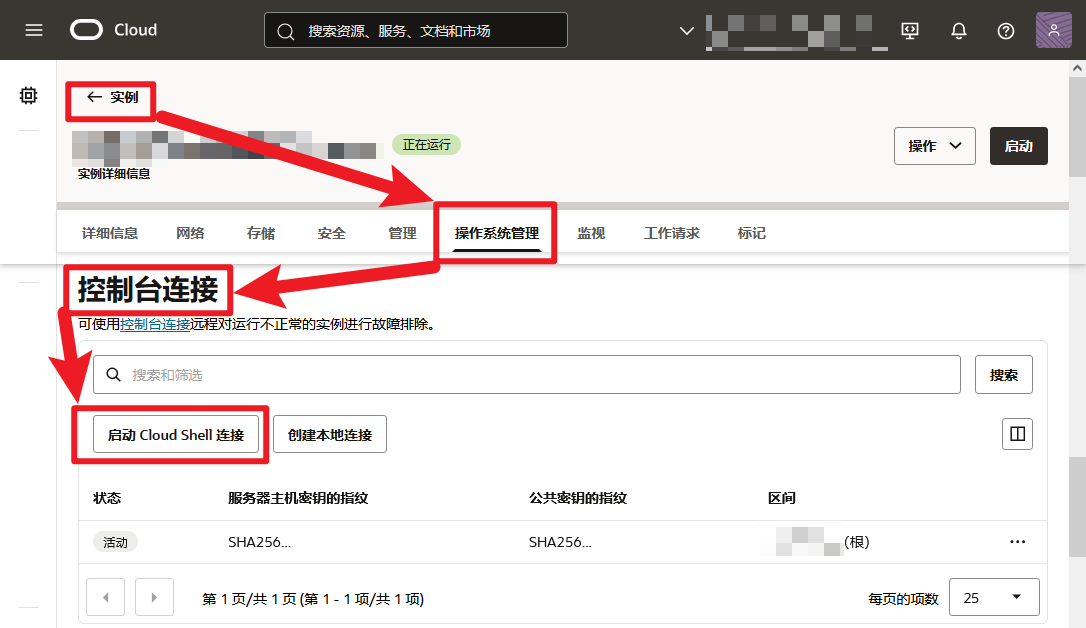This screenshot has height=628, width=1086.
Task: Click the 正在运行 status badge
Action: point(427,145)
